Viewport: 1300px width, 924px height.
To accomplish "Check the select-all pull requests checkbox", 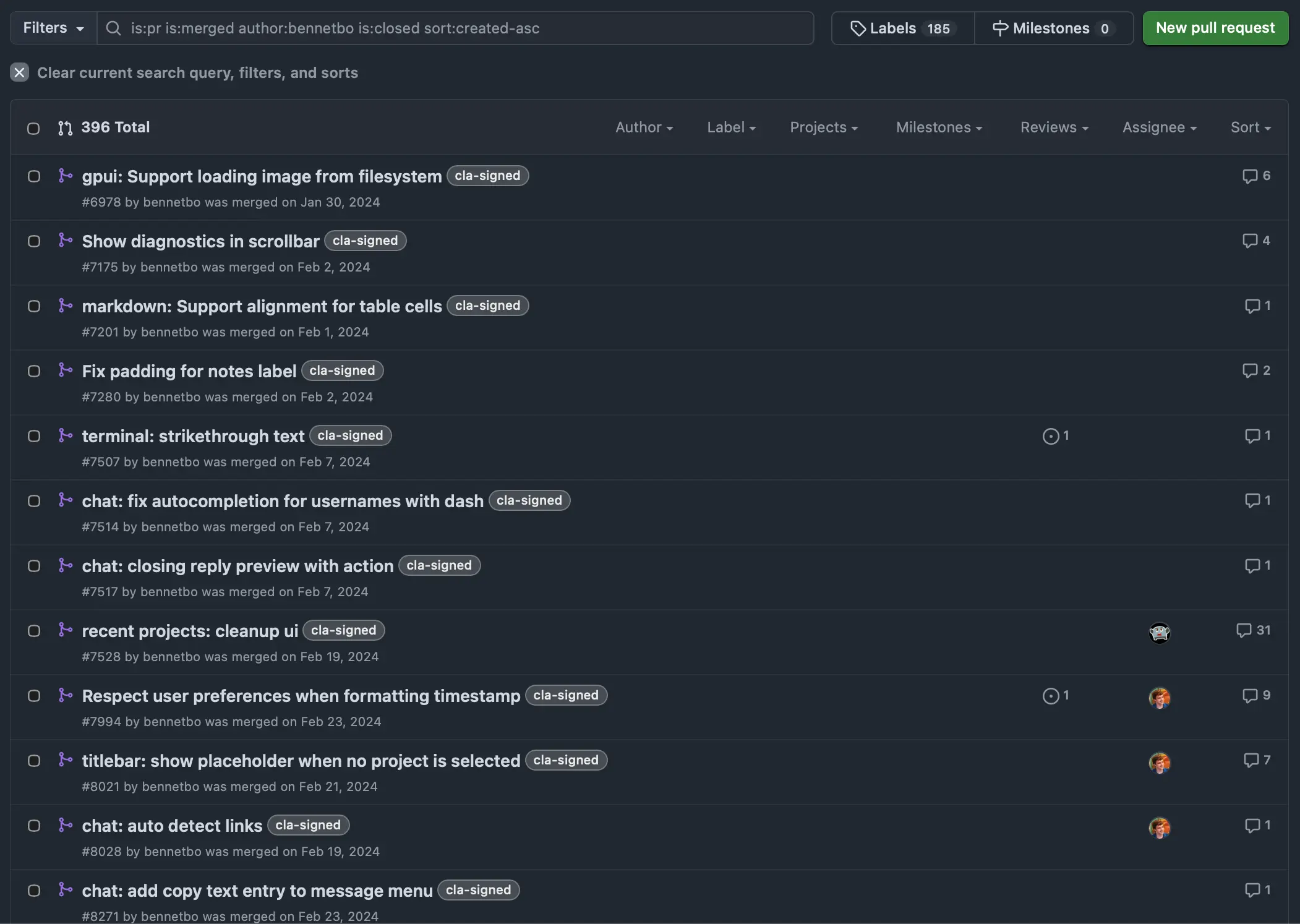I will coord(33,128).
